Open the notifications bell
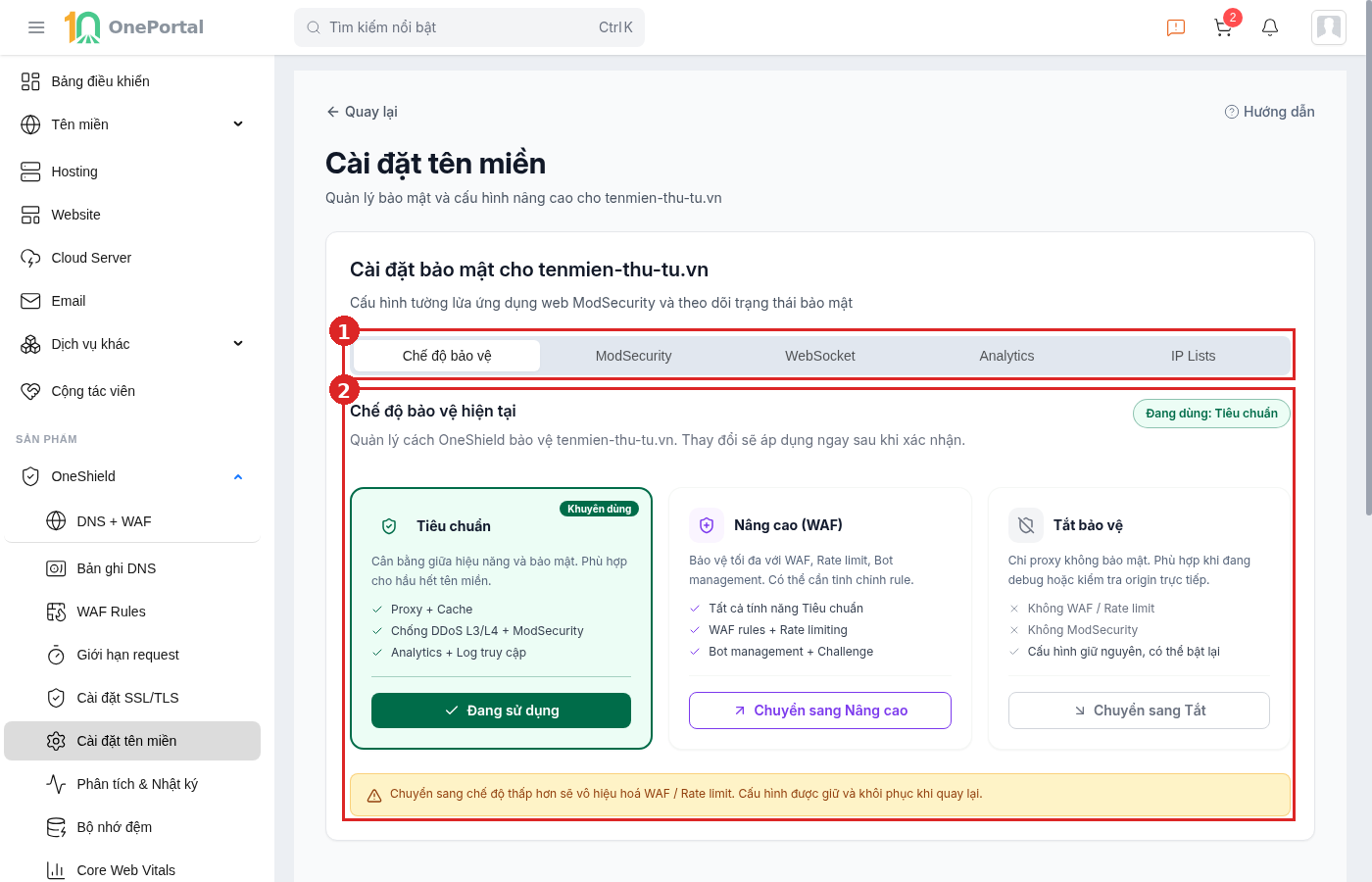Screen dimensions: 1372x882 1270,27
